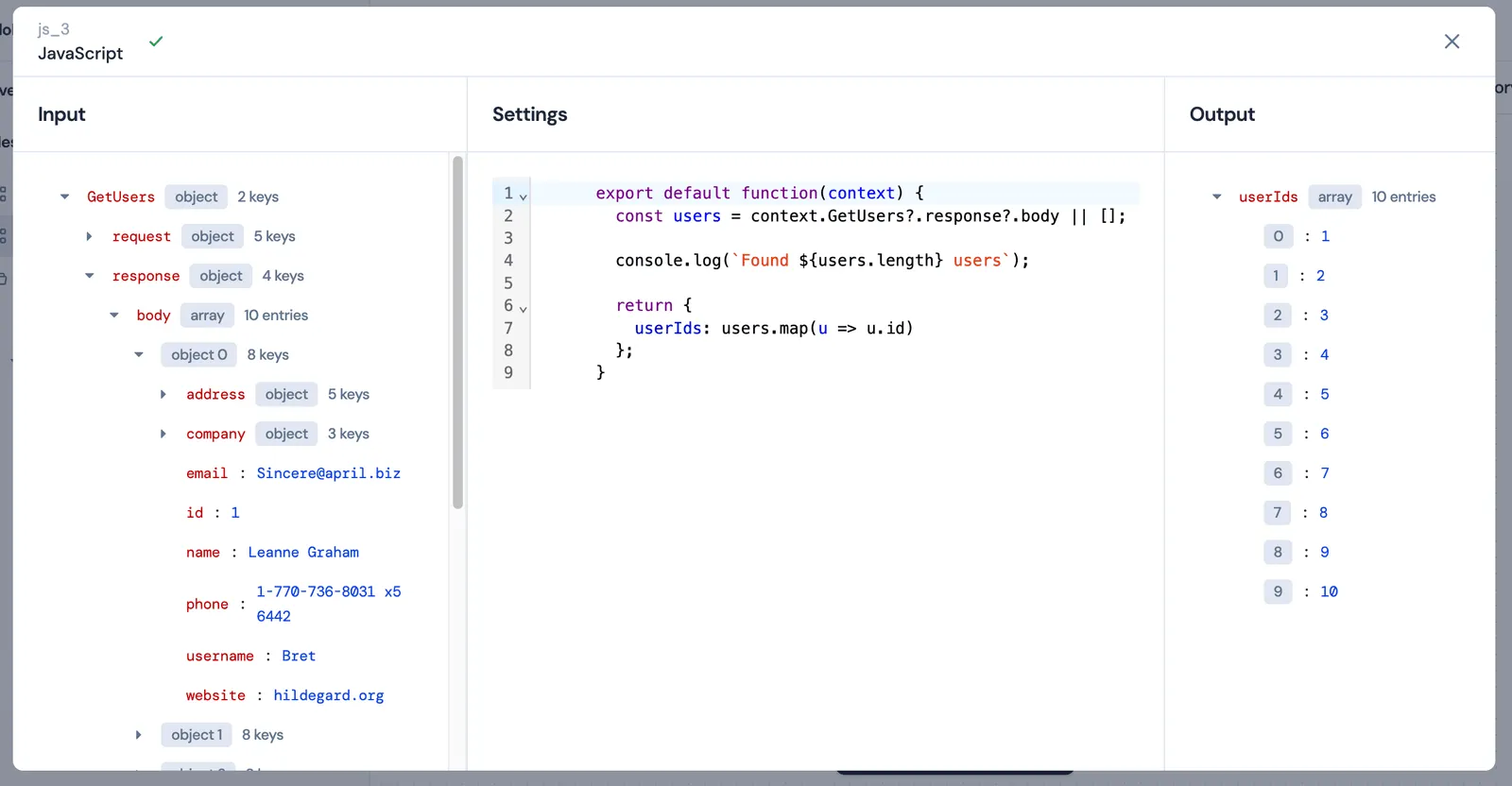The image size is (1512, 786).
Task: Collapse the GetUsers object node
Action: (65, 196)
